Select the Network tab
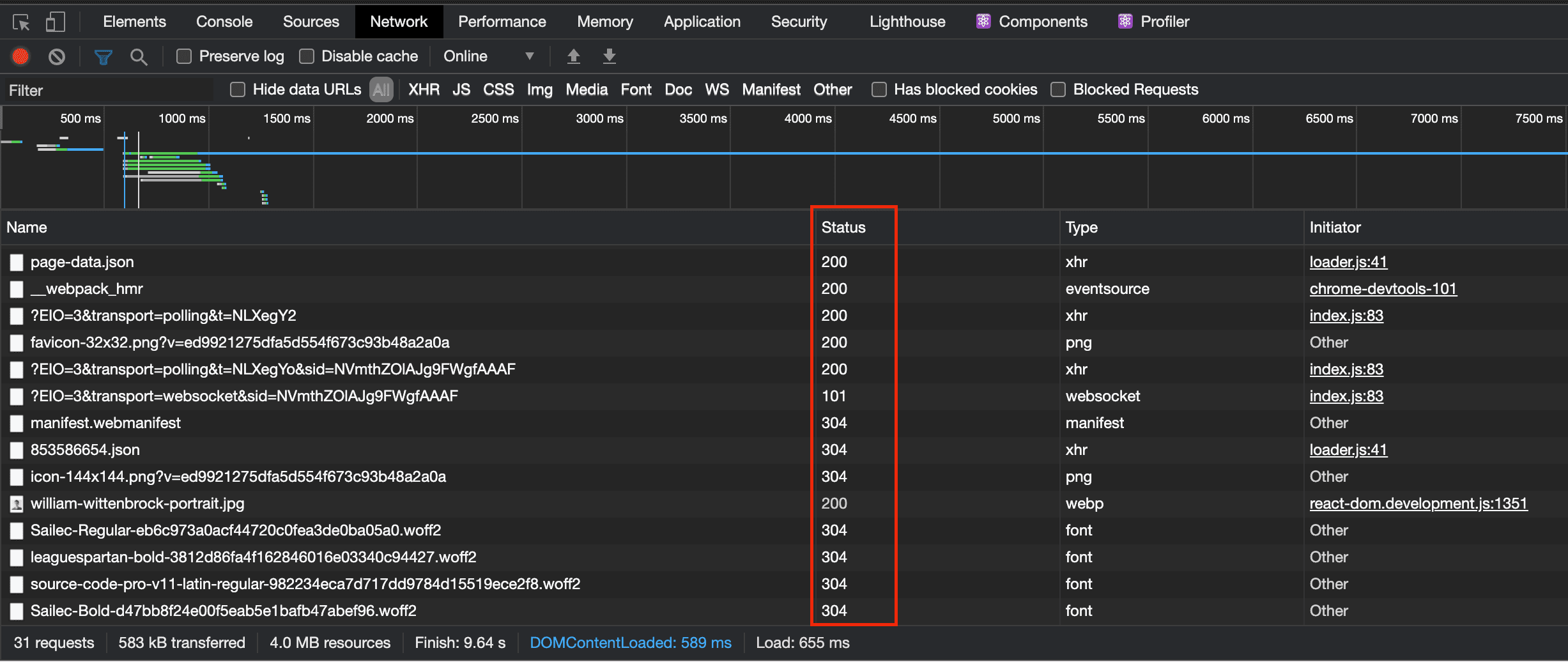This screenshot has width=1568, height=662. 399,22
